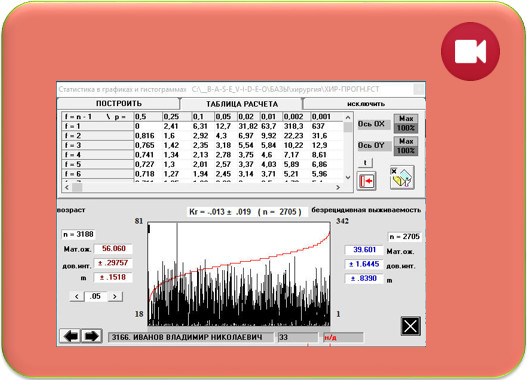
Task: Select the f = 3 table row
Action: click(x=203, y=145)
